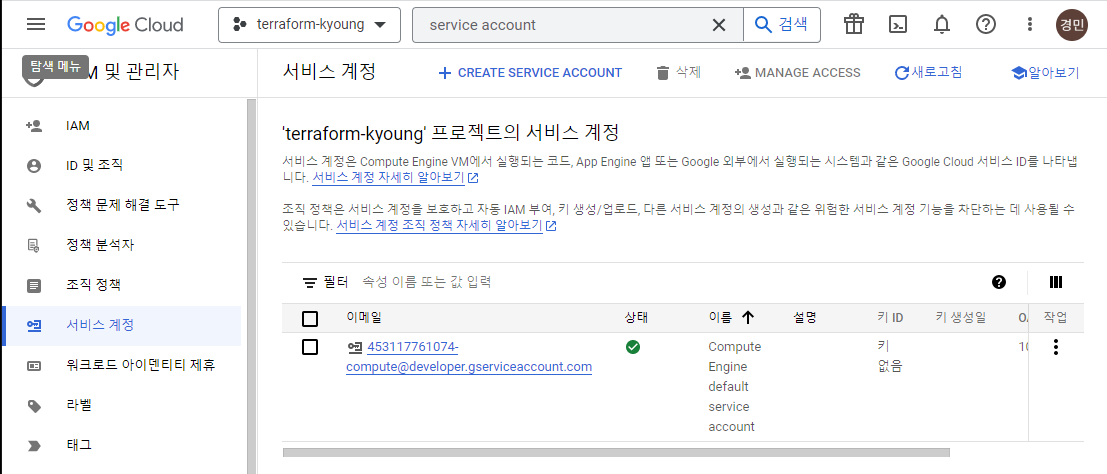The width and height of the screenshot is (1107, 474).
Task: Open 알아보기 learn panel
Action: [1046, 73]
